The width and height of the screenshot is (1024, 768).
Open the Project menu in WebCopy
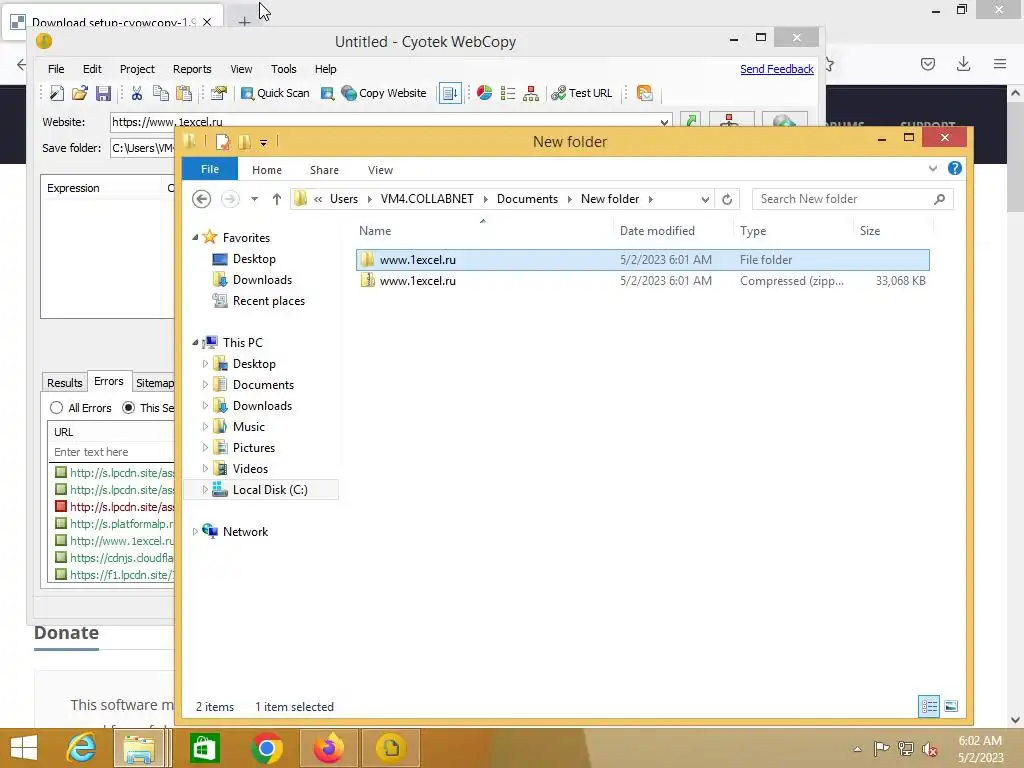(137, 69)
